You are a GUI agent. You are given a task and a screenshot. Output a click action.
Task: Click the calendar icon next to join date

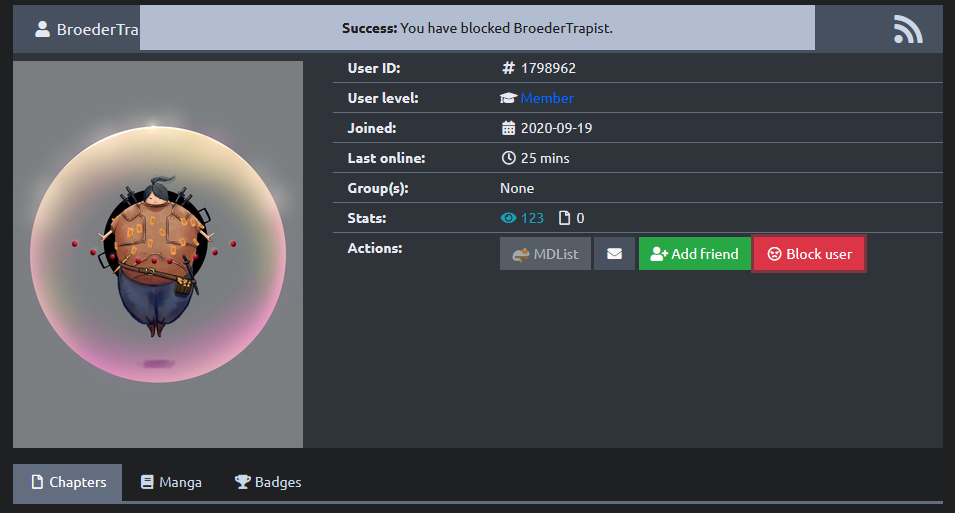[x=508, y=128]
